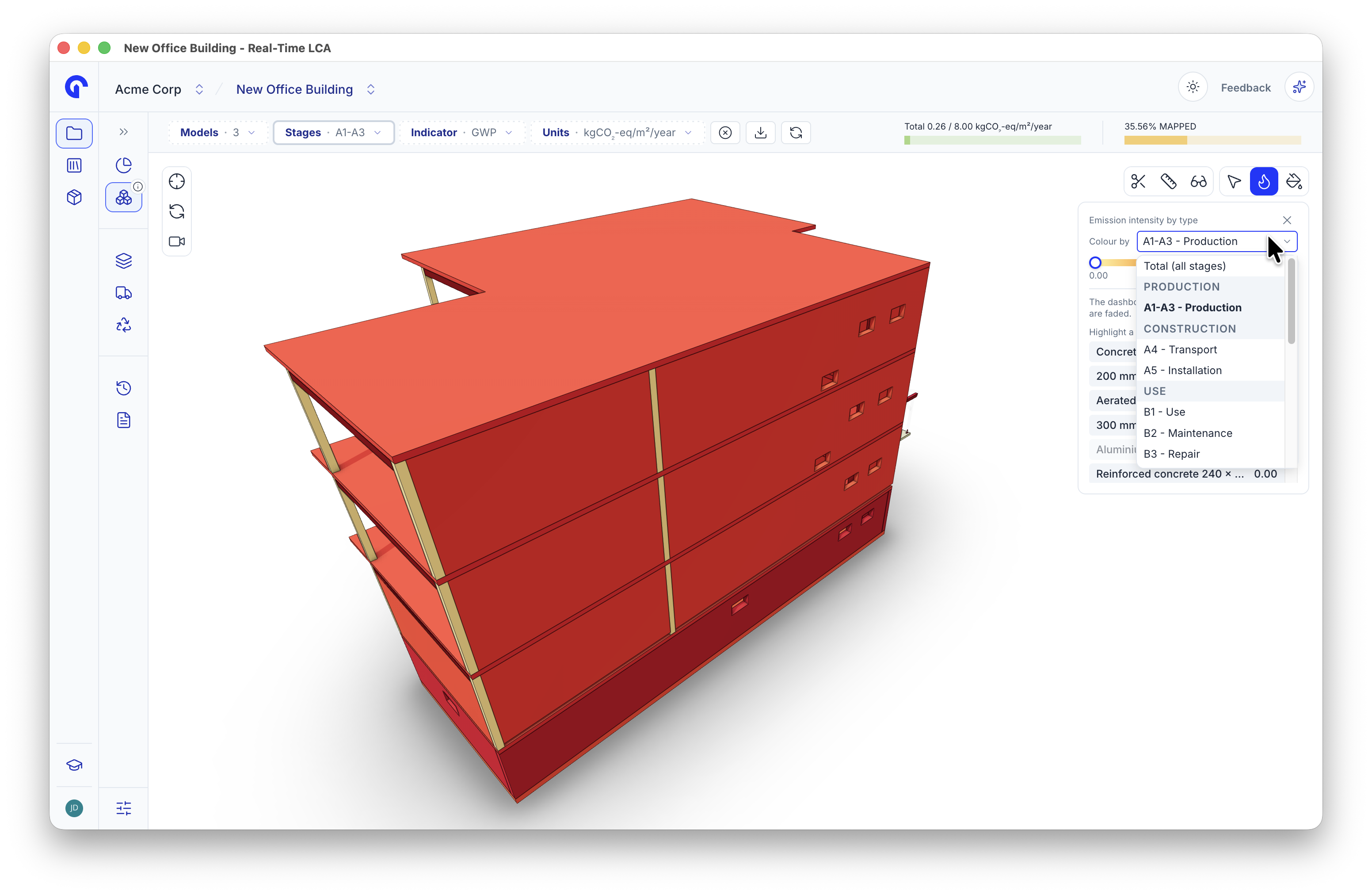Open the Indicator GWP dropdown
Image resolution: width=1372 pixels, height=895 pixels.
462,133
